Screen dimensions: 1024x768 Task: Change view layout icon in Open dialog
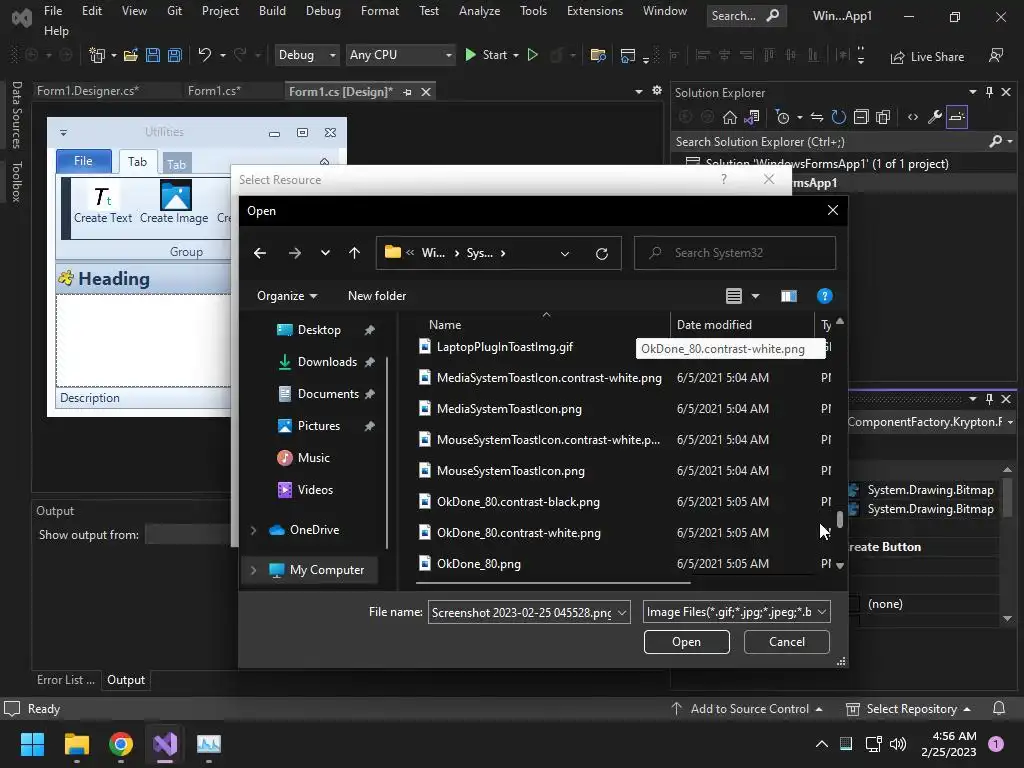[x=734, y=296]
